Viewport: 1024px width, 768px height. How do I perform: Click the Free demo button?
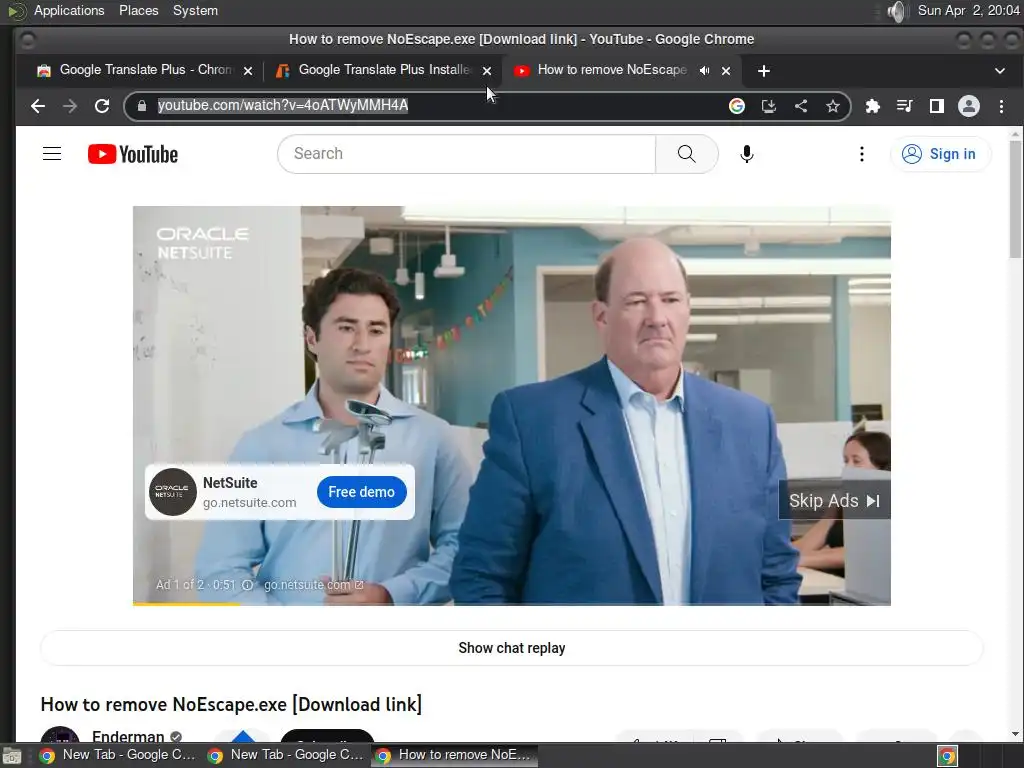(x=362, y=492)
